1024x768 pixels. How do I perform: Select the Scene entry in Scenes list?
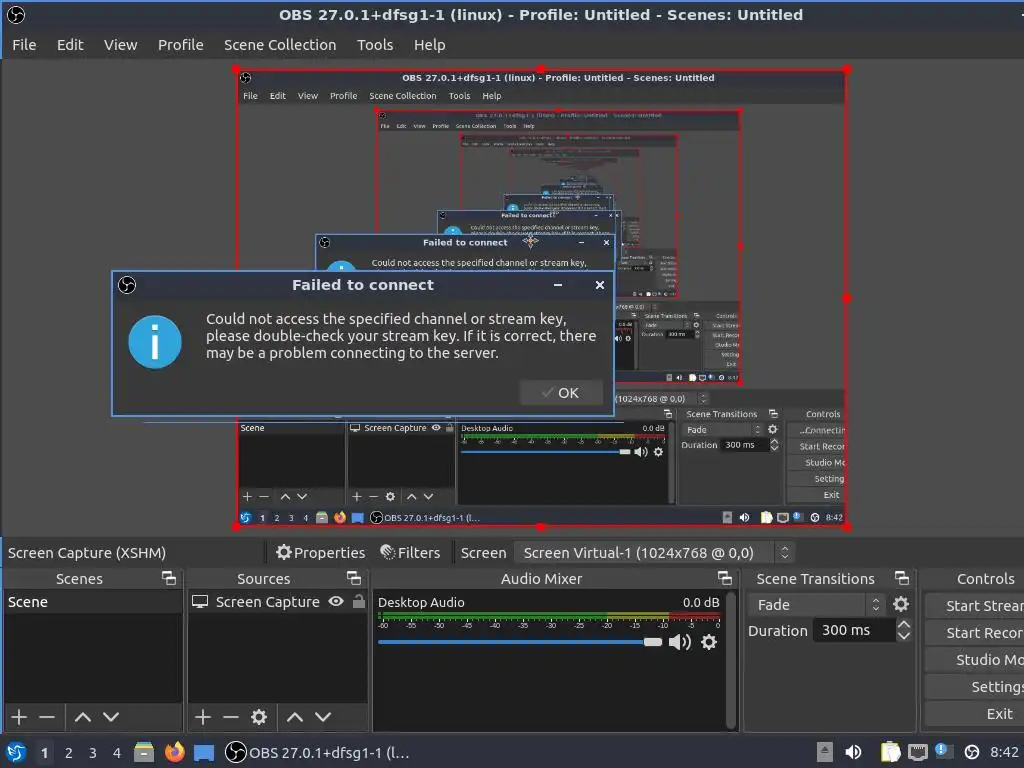tap(93, 601)
